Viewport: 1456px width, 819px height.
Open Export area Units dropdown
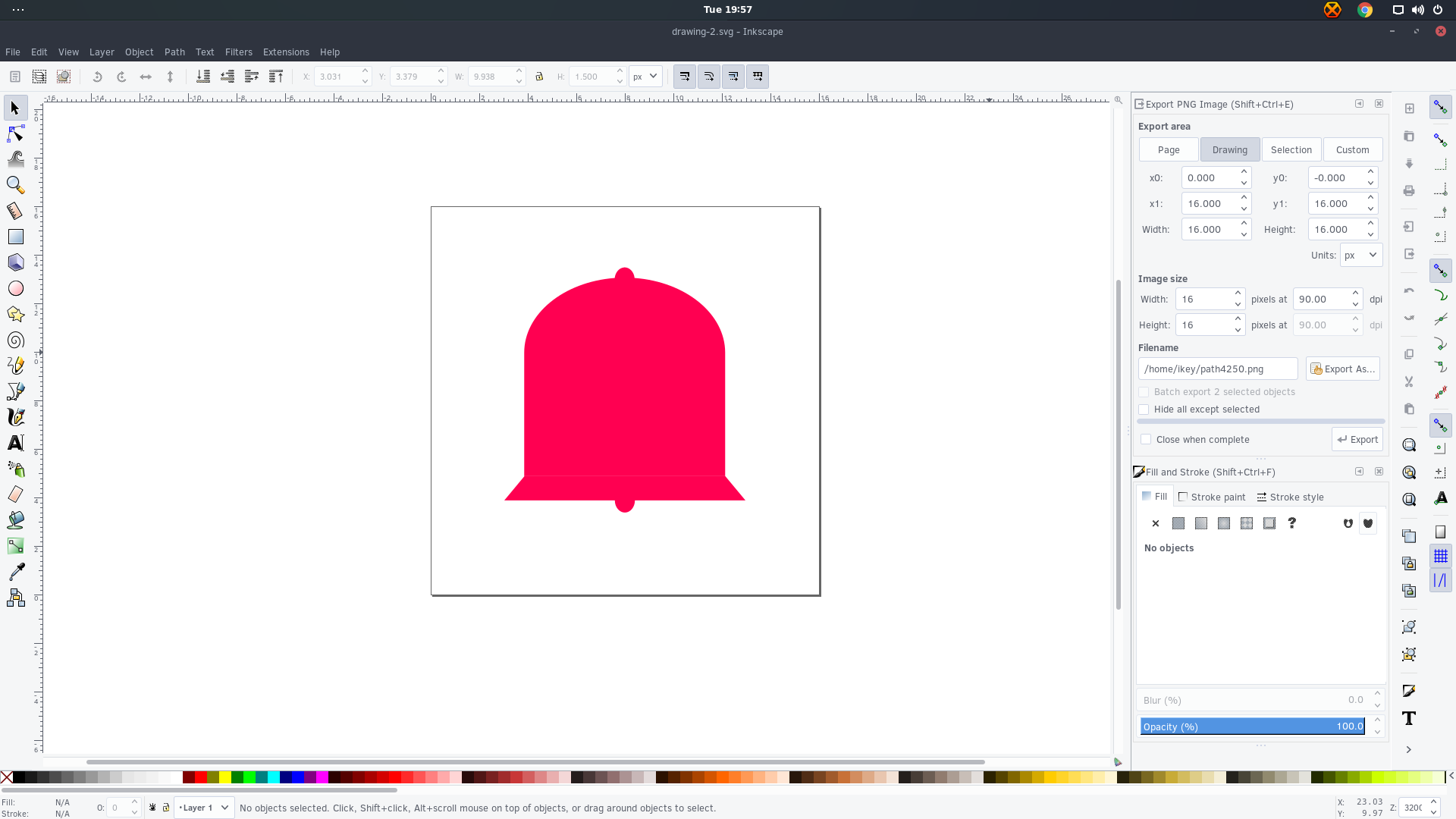click(1360, 256)
